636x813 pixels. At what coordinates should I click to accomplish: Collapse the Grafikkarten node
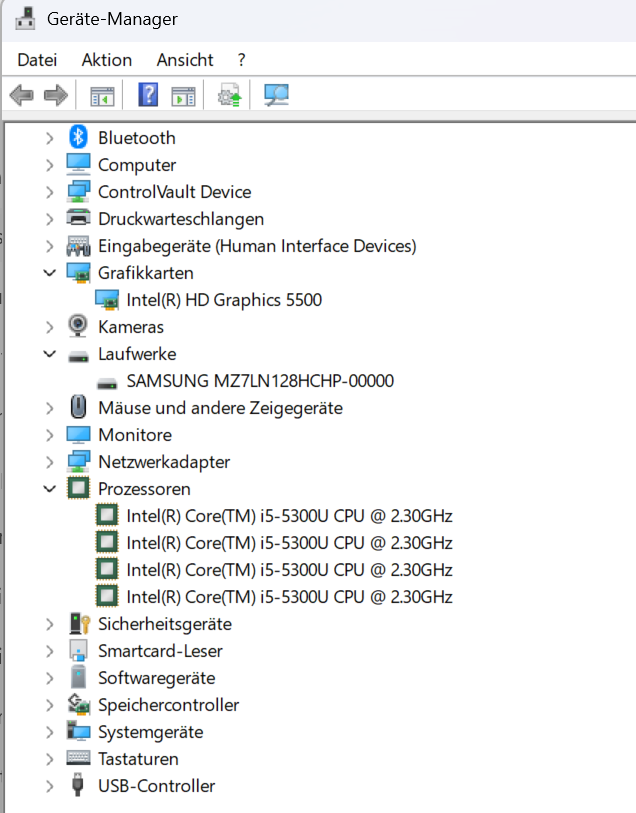click(x=49, y=273)
